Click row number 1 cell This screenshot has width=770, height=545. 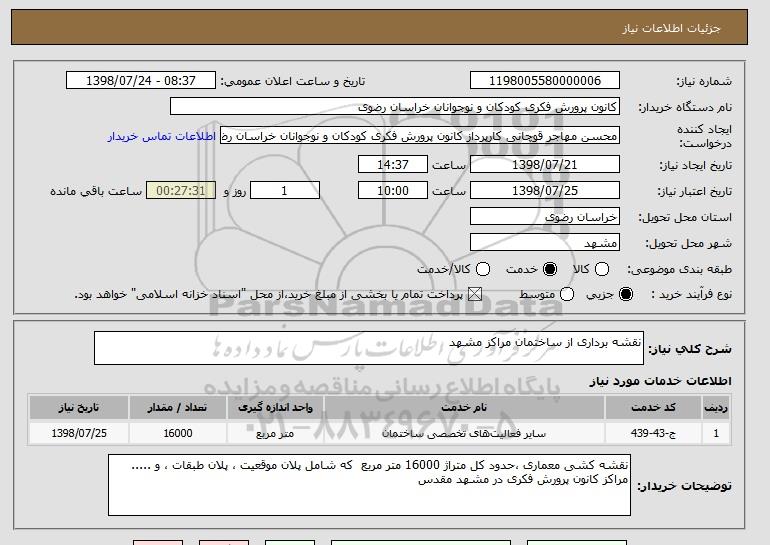[x=716, y=433]
